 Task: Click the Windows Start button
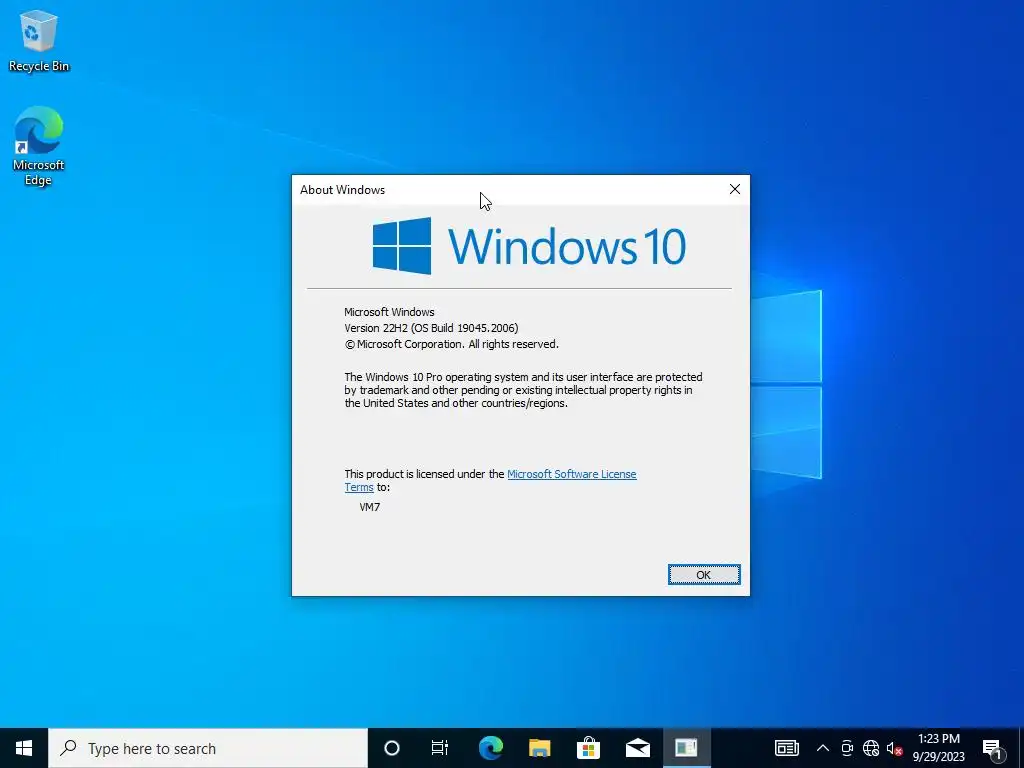coord(24,748)
